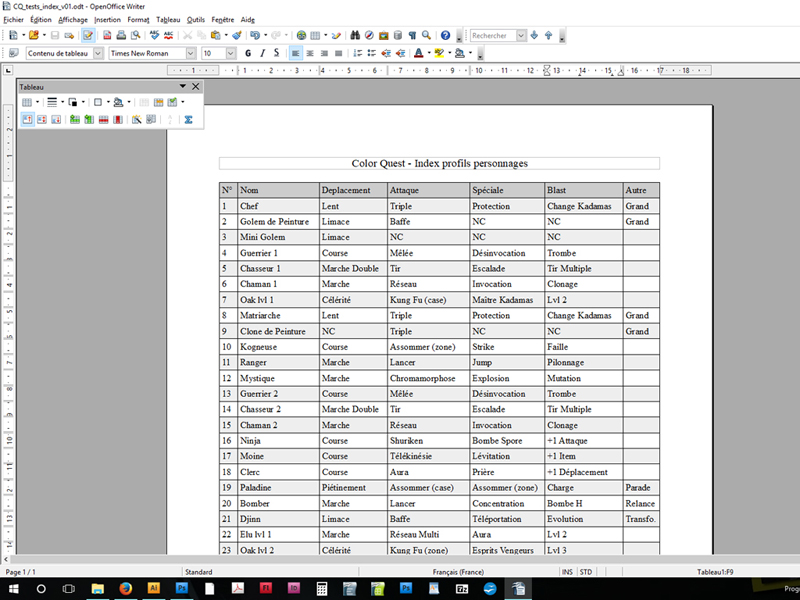Click the AutoFormat wand icon in Tableau toolbar
The width and height of the screenshot is (800, 600).
coord(136,119)
